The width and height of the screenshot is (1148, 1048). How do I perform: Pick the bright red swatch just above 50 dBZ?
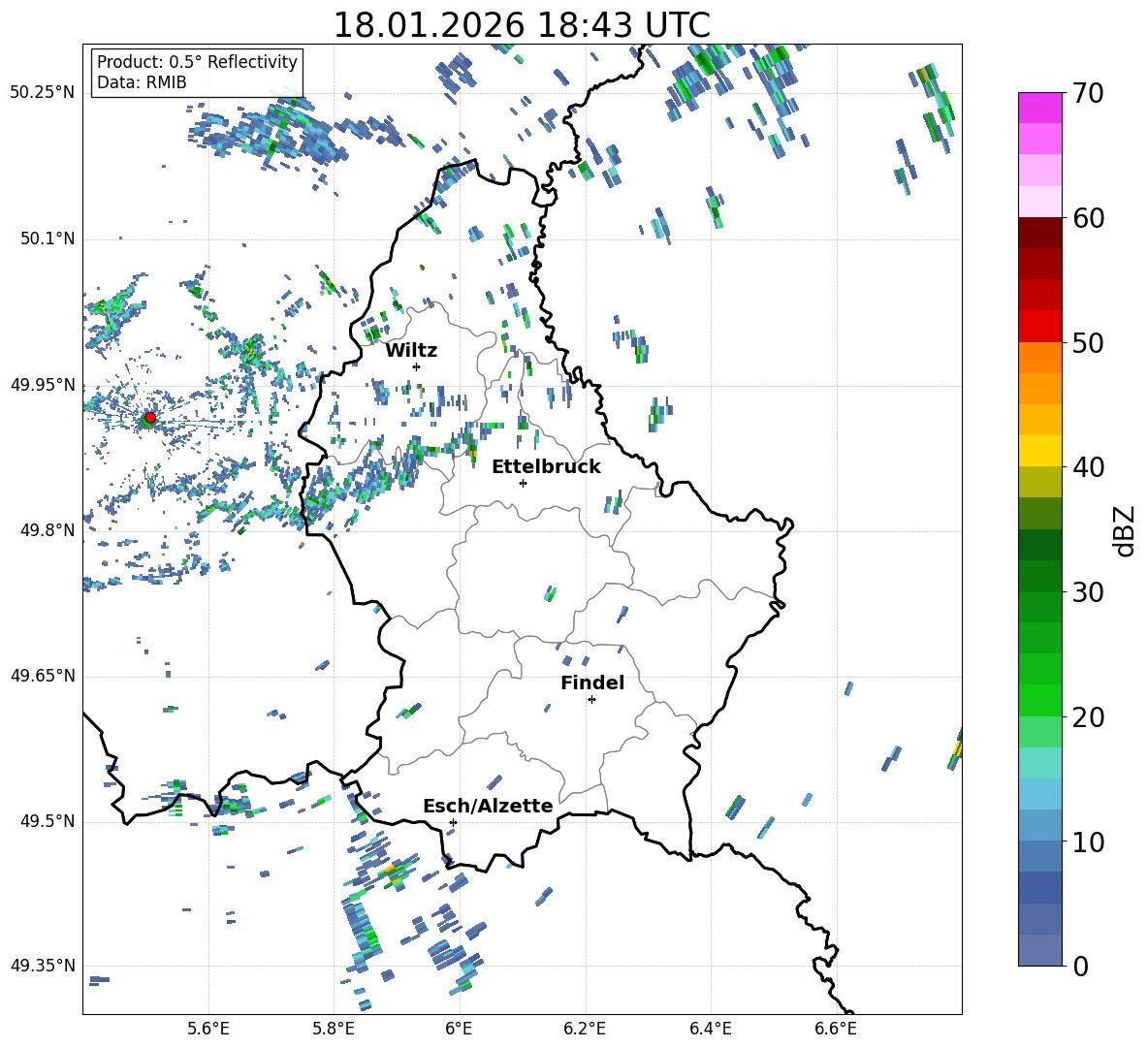pos(1039,326)
